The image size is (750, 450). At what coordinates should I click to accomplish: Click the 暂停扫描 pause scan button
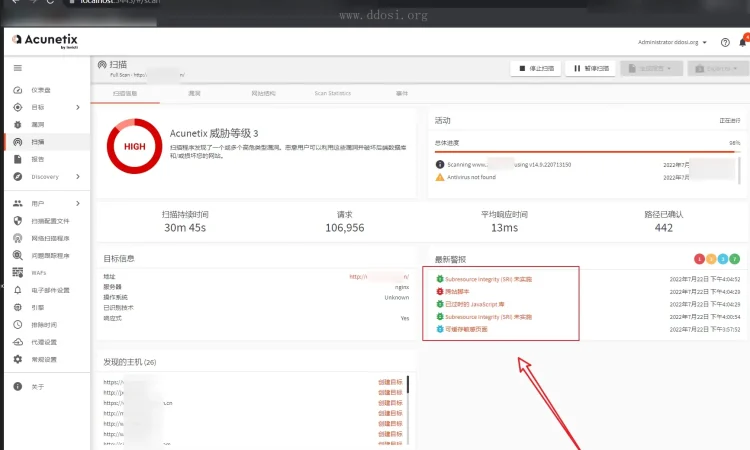pyautogui.click(x=591, y=68)
